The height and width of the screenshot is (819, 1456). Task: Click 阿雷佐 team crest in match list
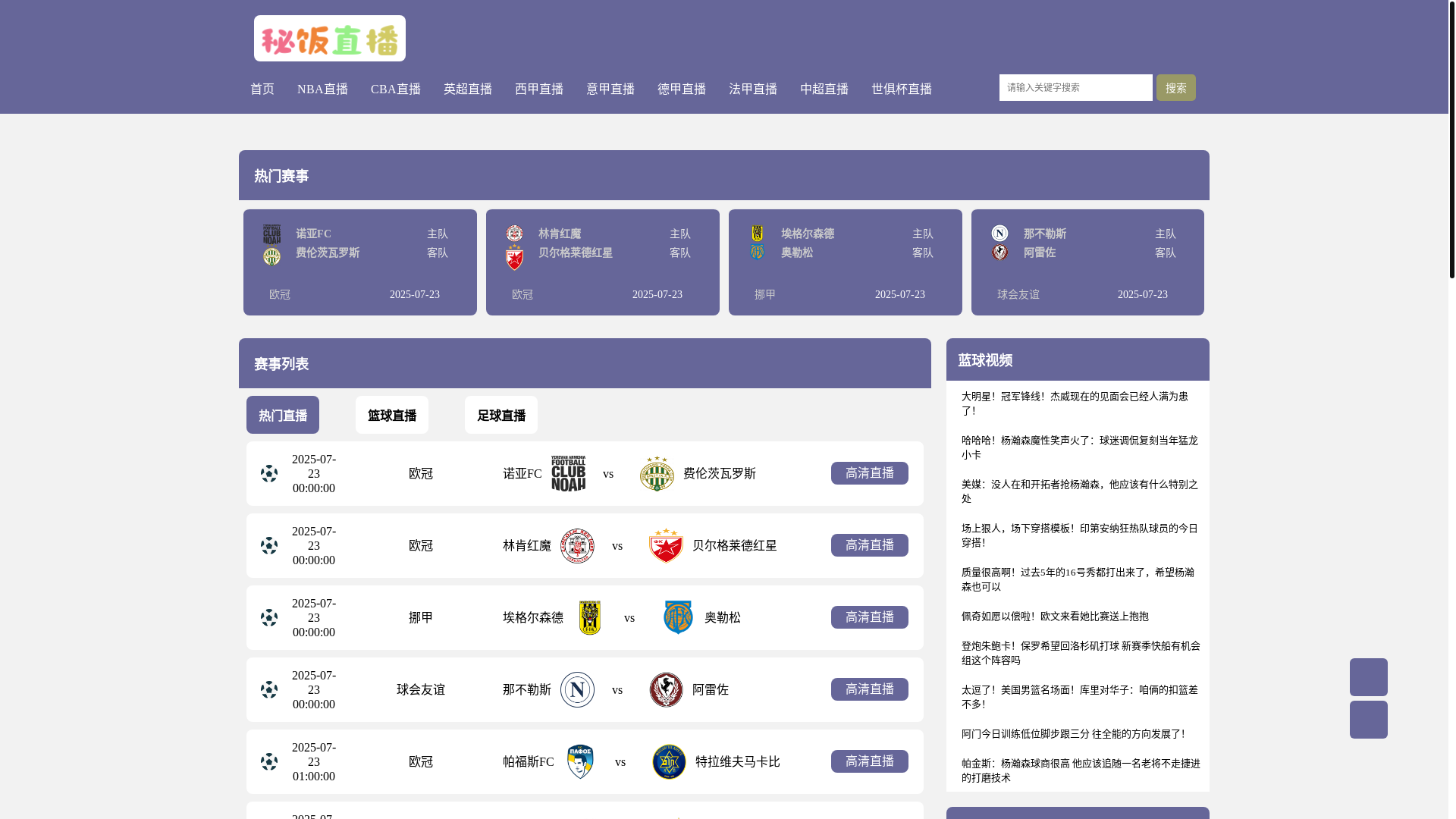click(x=666, y=689)
